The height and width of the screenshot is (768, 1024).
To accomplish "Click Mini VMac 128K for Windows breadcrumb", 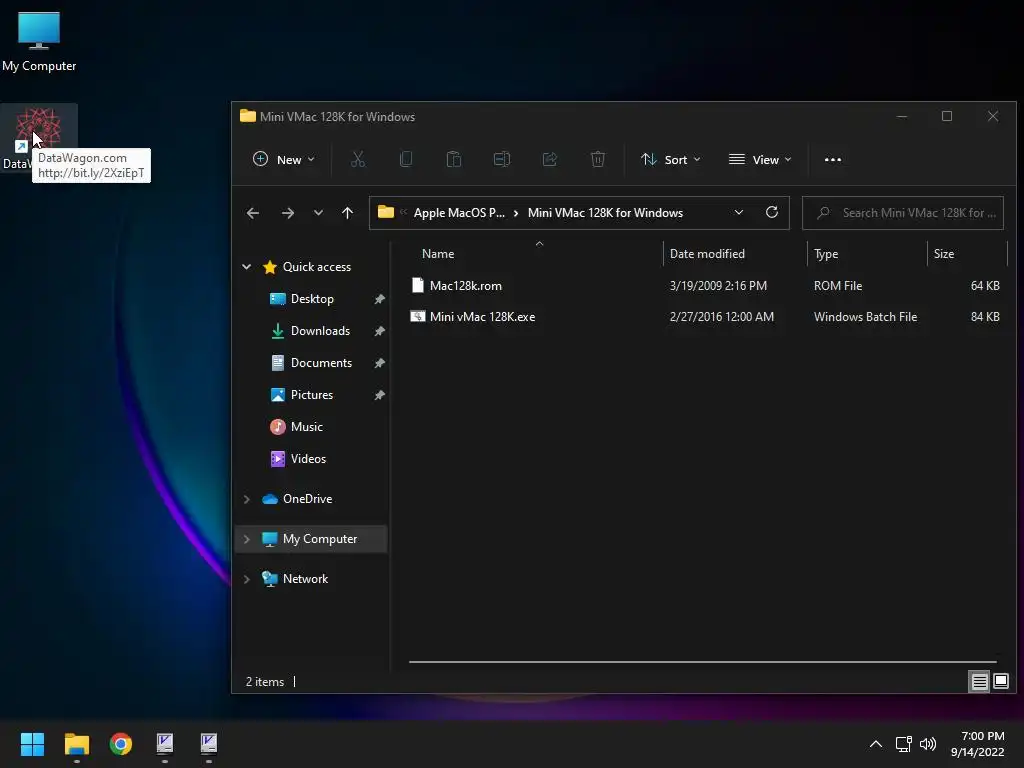I will pyautogui.click(x=605, y=213).
